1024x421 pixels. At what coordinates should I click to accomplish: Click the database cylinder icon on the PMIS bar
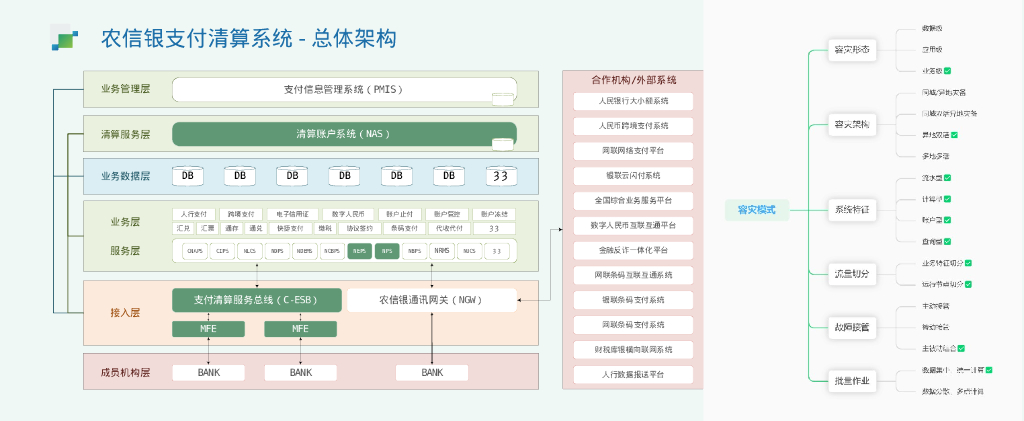502,99
